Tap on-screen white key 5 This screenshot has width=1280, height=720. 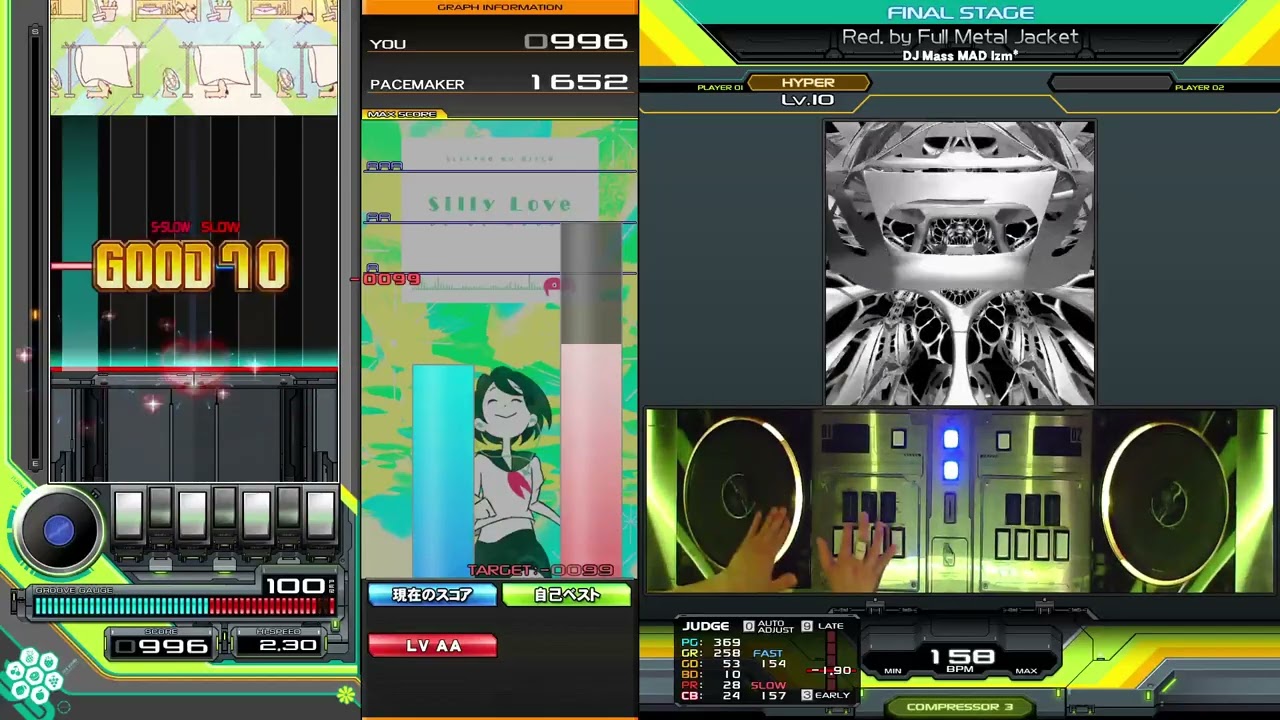pyautogui.click(x=256, y=515)
